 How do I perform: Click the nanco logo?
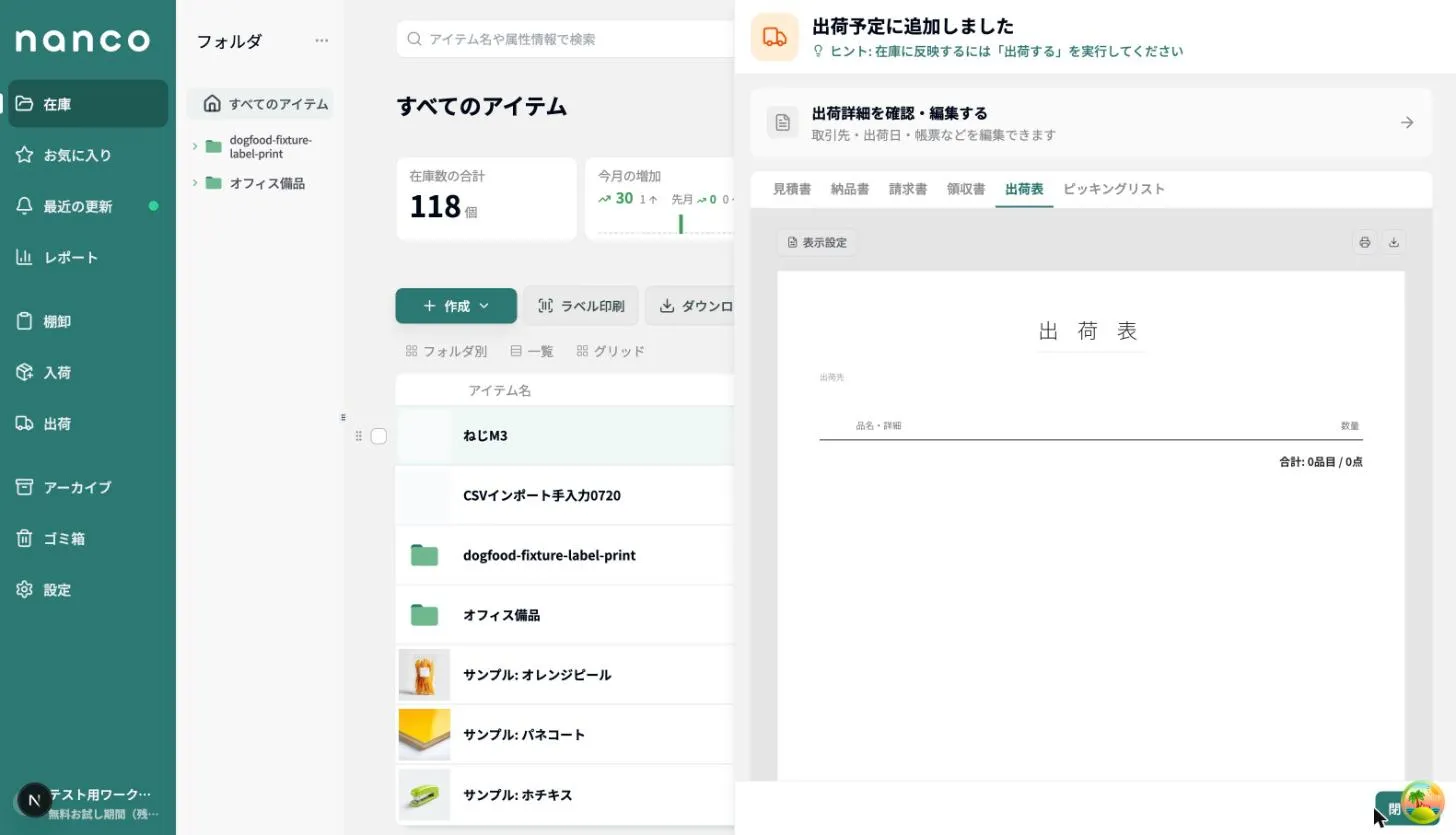coord(83,40)
